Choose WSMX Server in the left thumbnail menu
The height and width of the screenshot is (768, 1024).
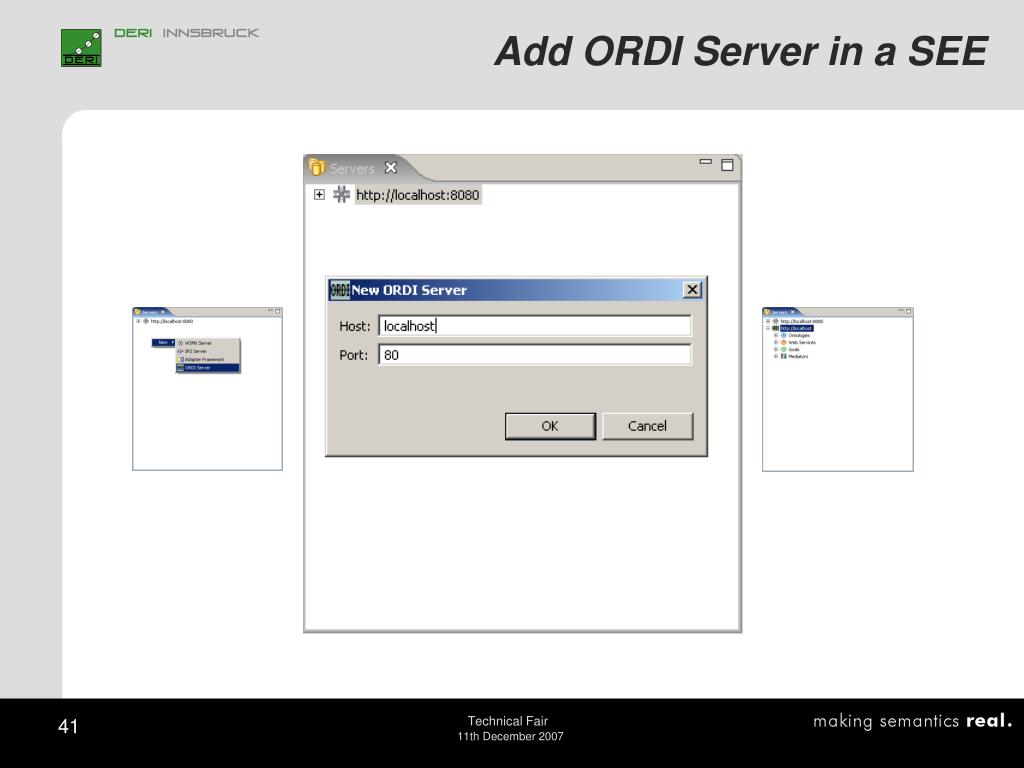click(208, 343)
